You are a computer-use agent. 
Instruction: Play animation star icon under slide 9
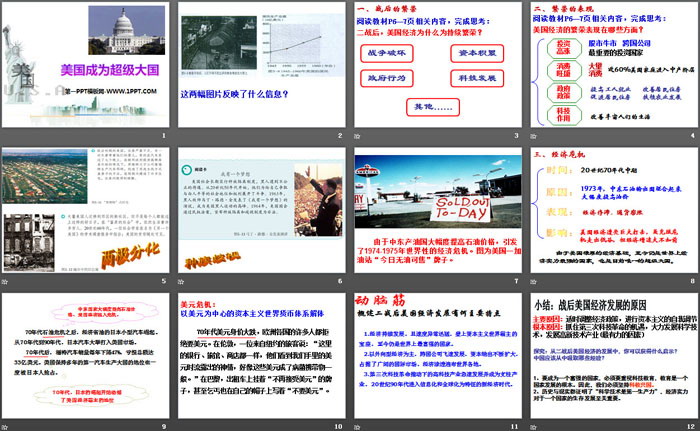tap(5, 427)
